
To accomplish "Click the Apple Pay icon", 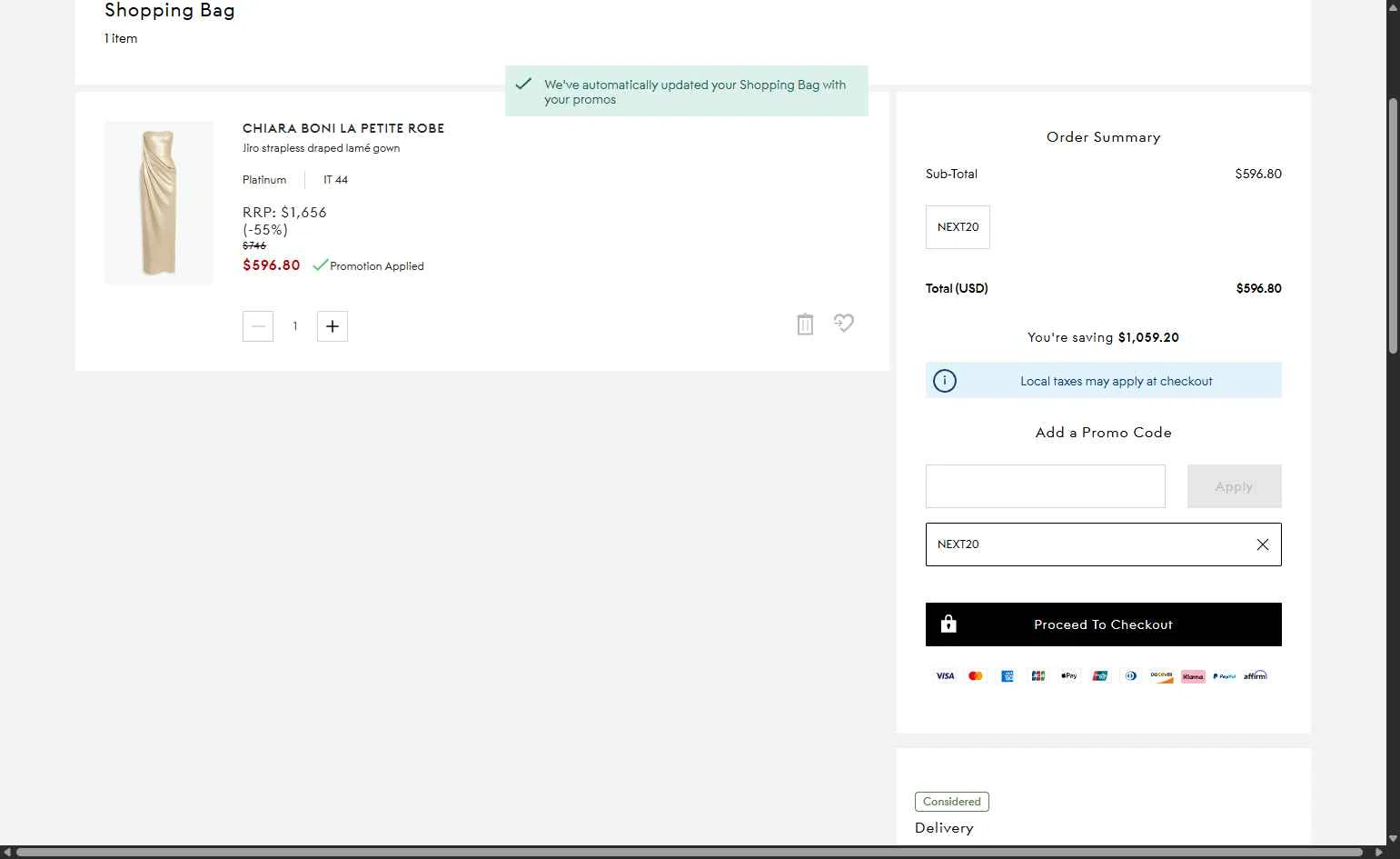I will click(1068, 675).
